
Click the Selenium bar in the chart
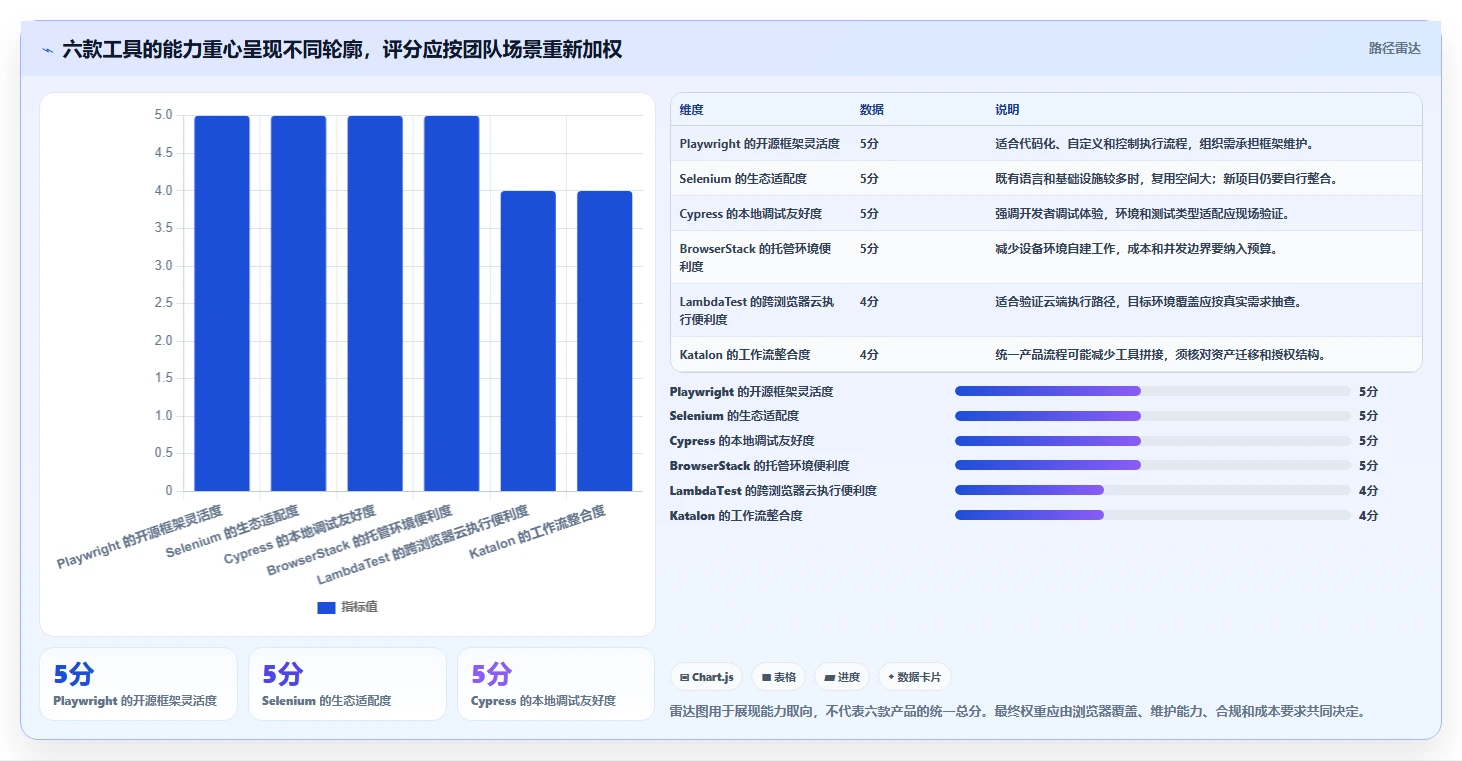tap(298, 303)
